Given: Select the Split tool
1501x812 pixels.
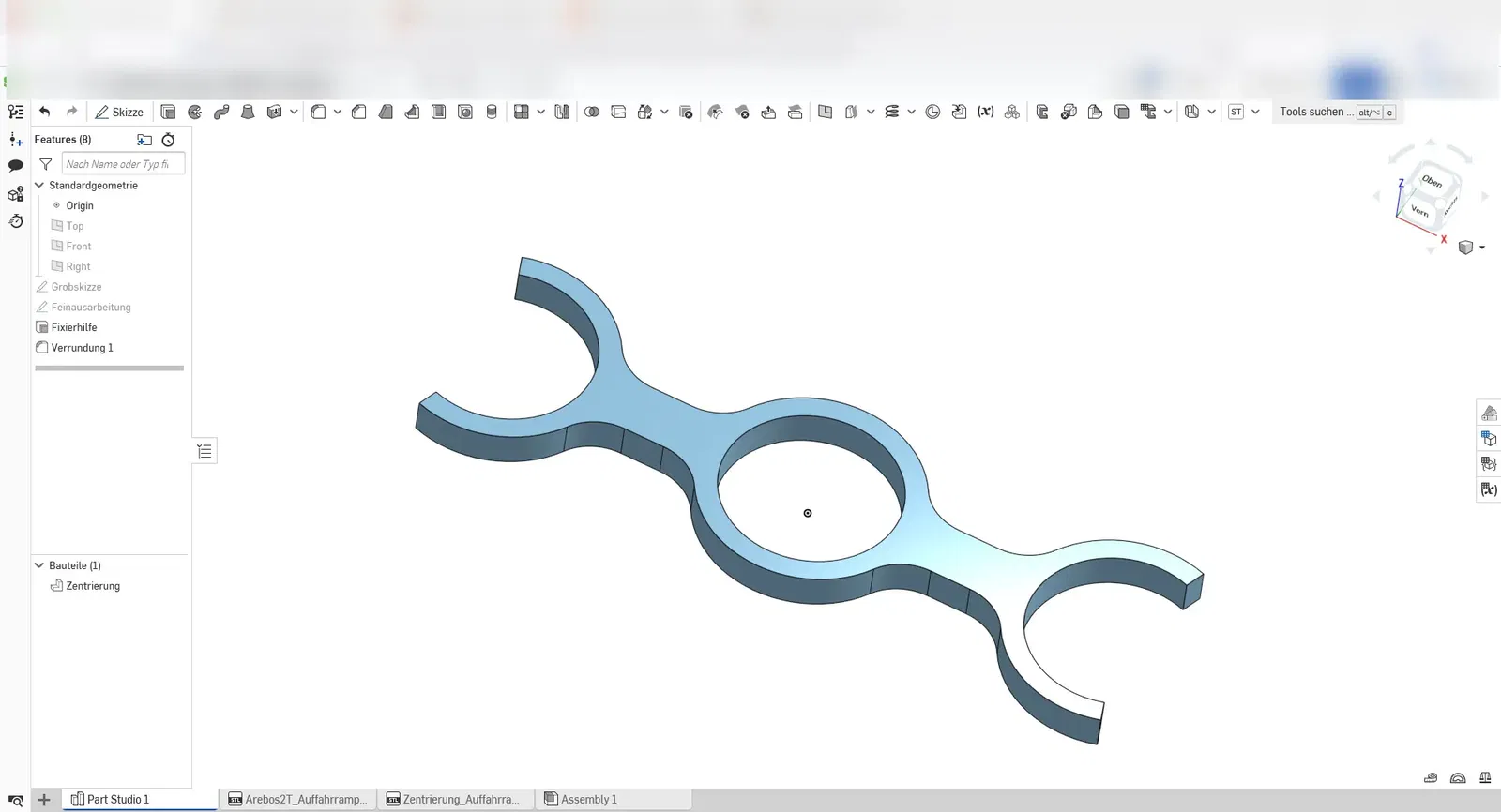Looking at the screenshot, I should pos(618,112).
